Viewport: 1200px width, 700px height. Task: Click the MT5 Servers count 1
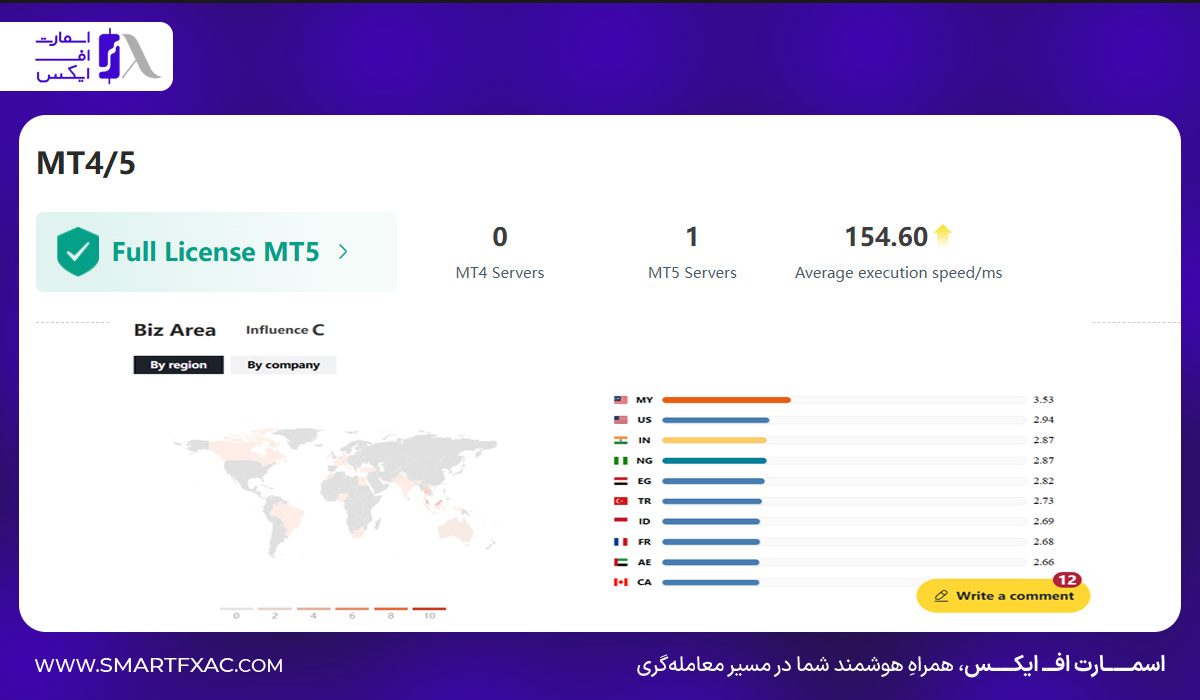692,237
